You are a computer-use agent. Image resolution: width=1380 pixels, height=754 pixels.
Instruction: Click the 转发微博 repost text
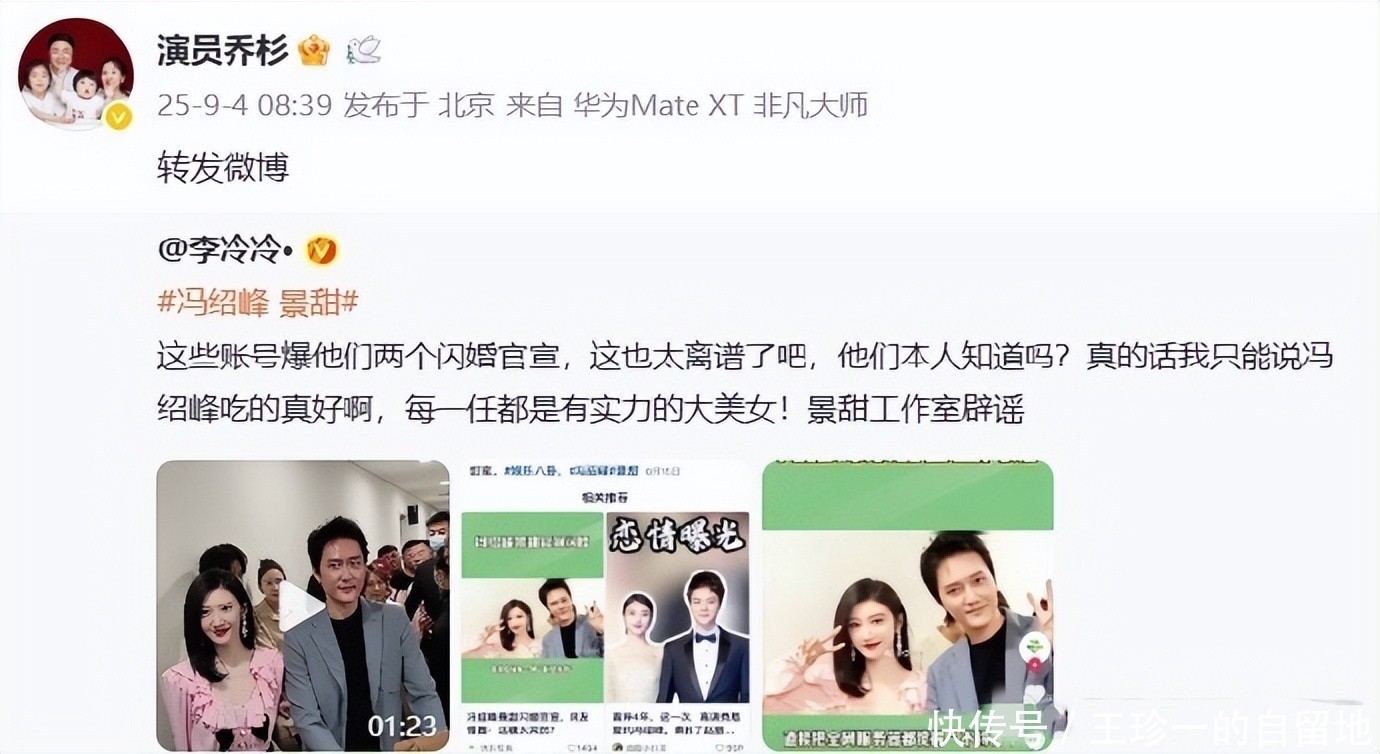coord(223,168)
